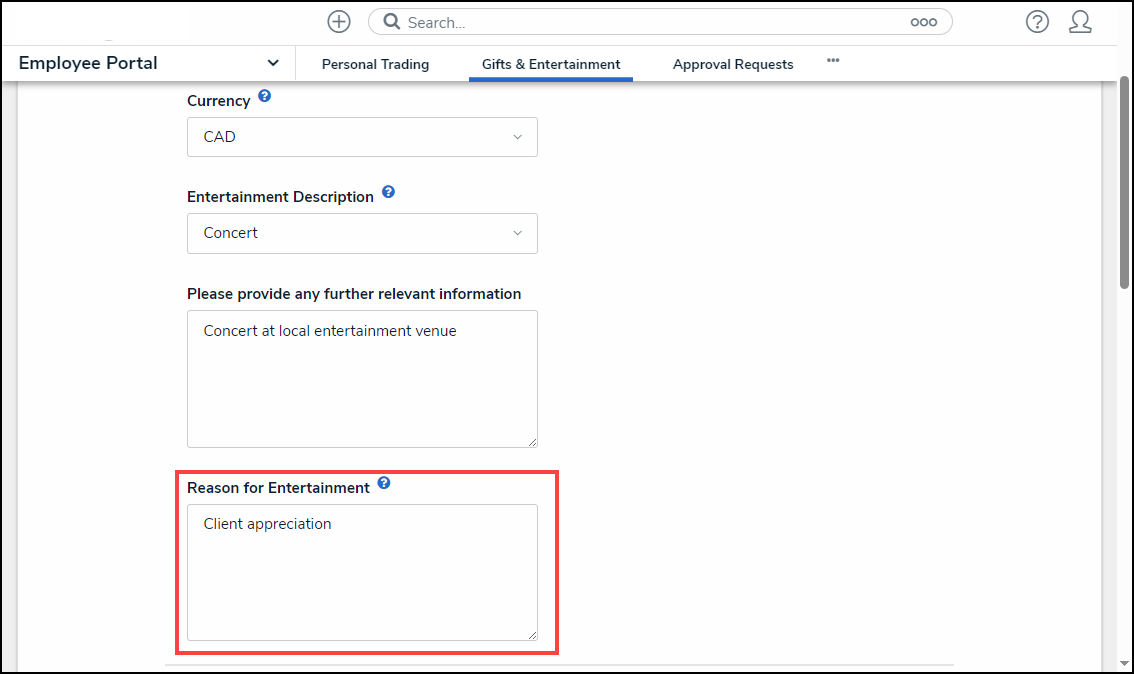Click inside the top Search field
This screenshot has height=674, width=1134.
[x=650, y=22]
